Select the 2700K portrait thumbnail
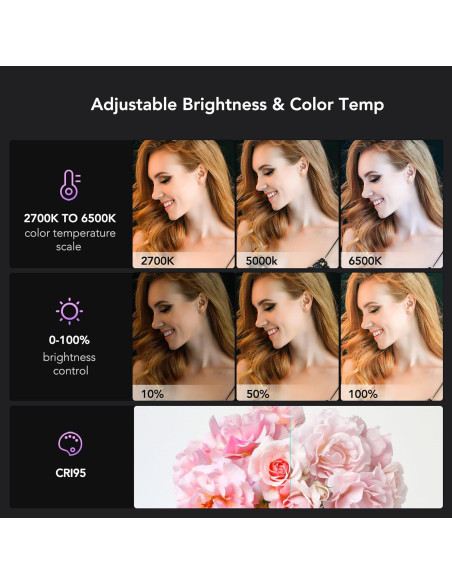 click(x=184, y=204)
